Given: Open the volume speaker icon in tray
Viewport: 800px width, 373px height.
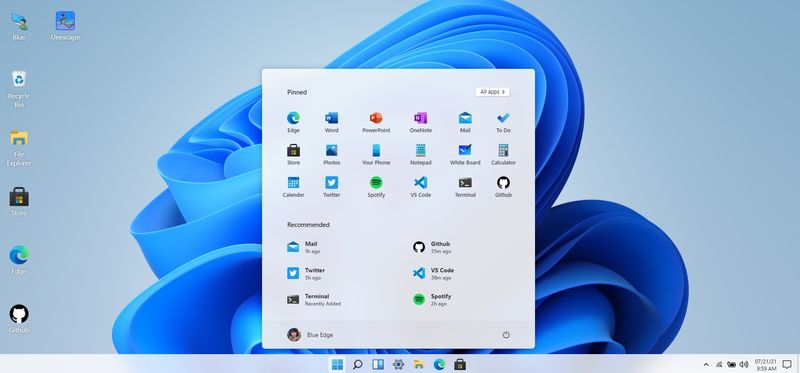Looking at the screenshot, I should (744, 364).
